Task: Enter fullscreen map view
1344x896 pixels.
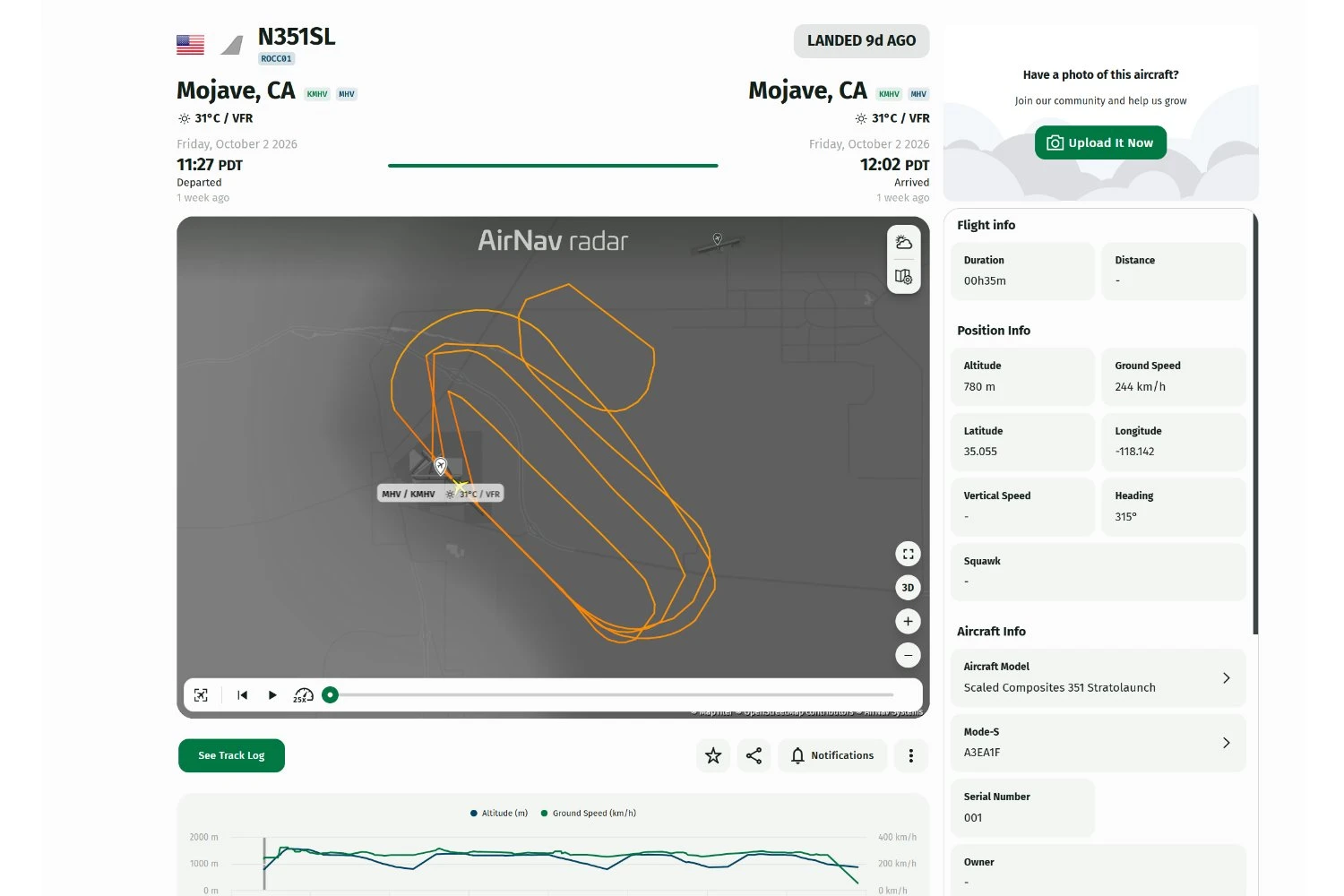Action: 908,554
